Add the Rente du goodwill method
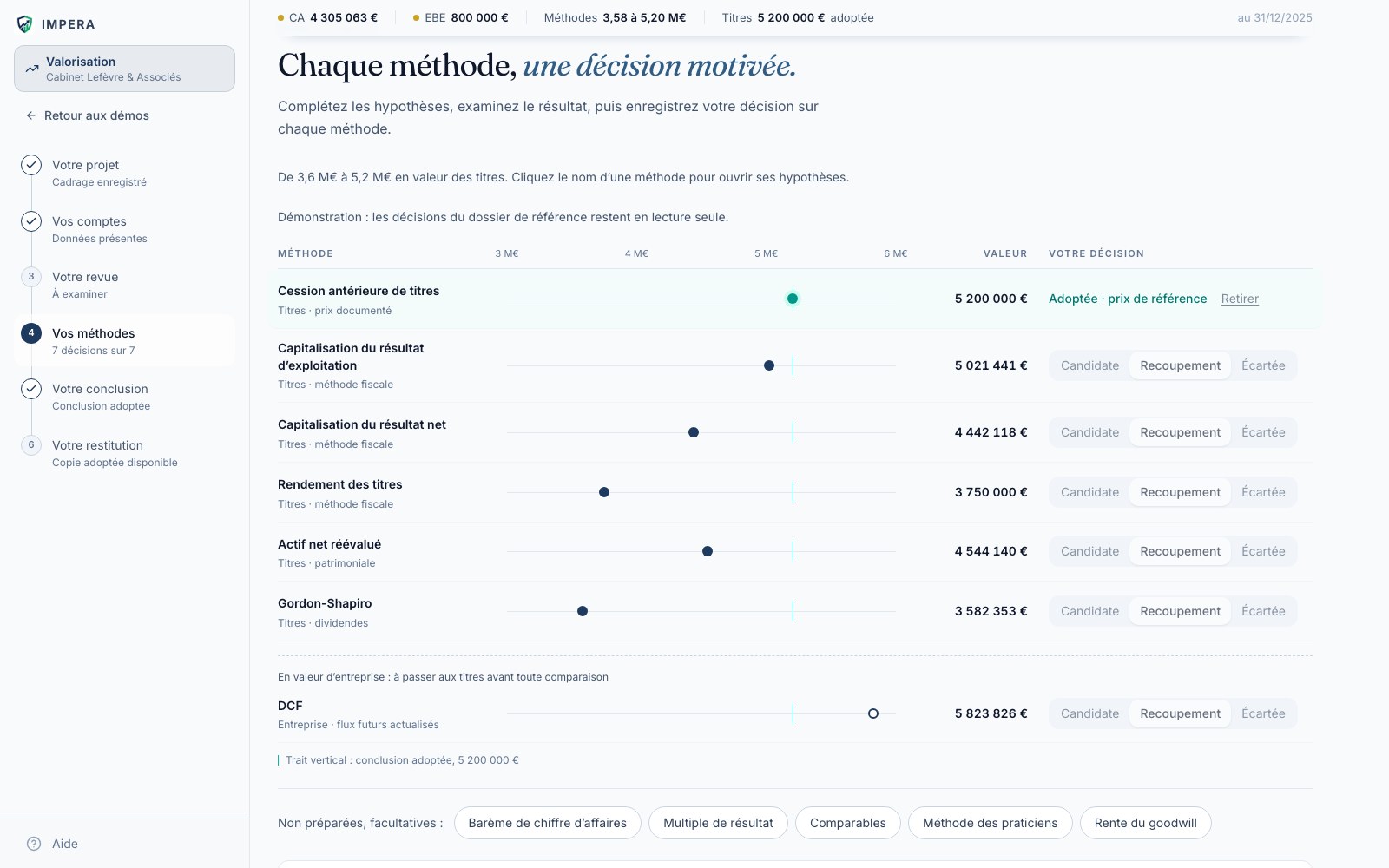This screenshot has height=868, width=1389. point(1145,823)
